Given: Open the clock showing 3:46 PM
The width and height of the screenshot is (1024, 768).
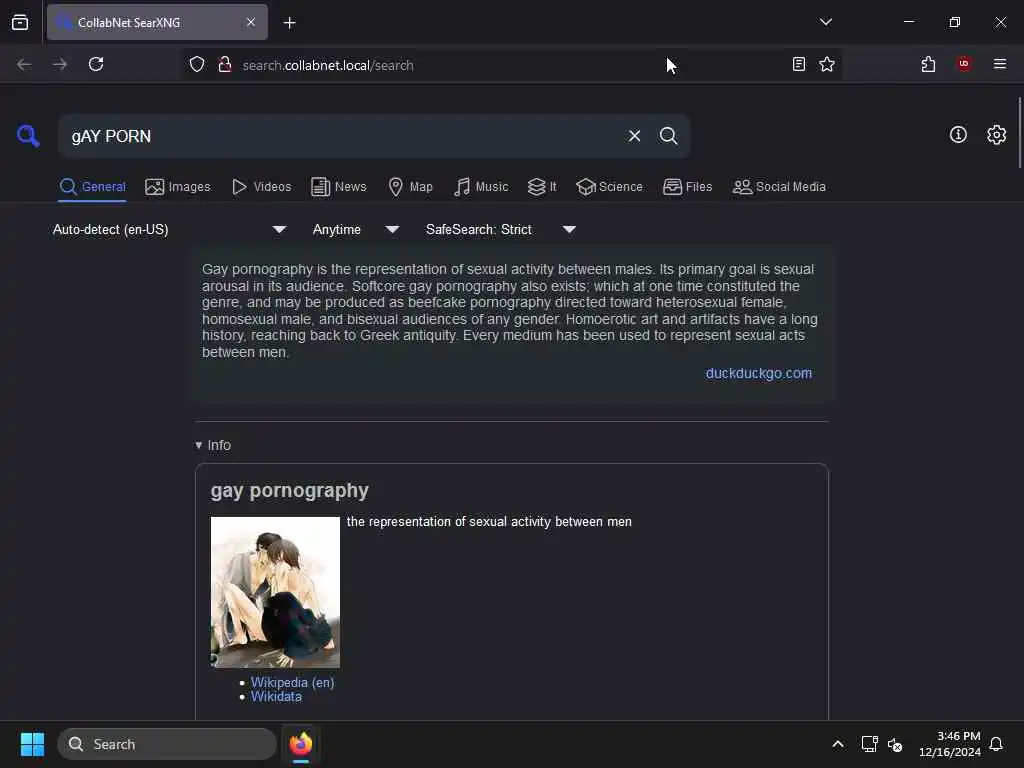Looking at the screenshot, I should coord(950,744).
